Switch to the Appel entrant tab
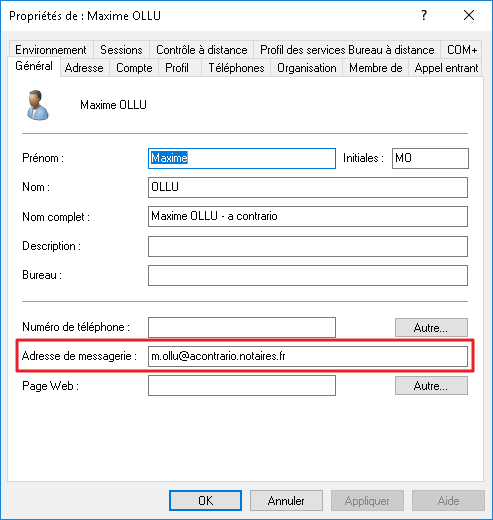 click(x=446, y=68)
